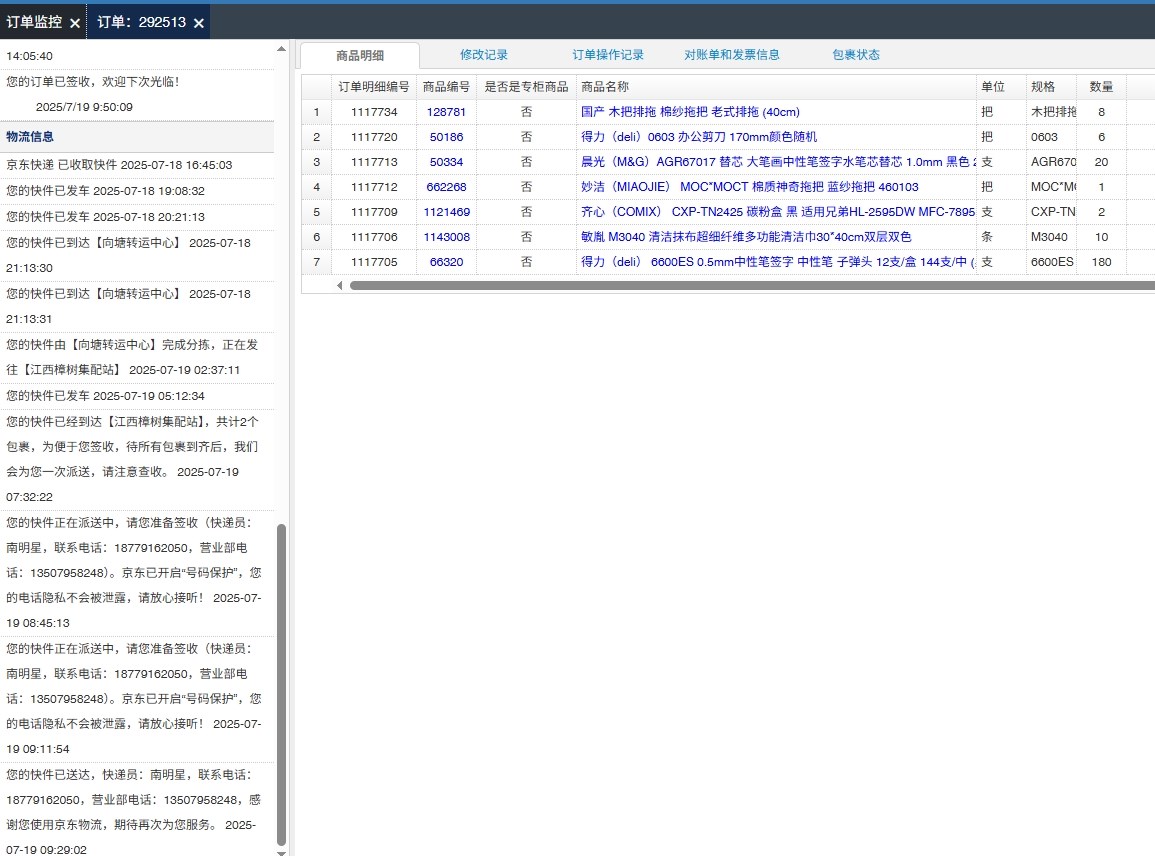Click quantity 20 in the AGR67017 row

pos(1101,162)
